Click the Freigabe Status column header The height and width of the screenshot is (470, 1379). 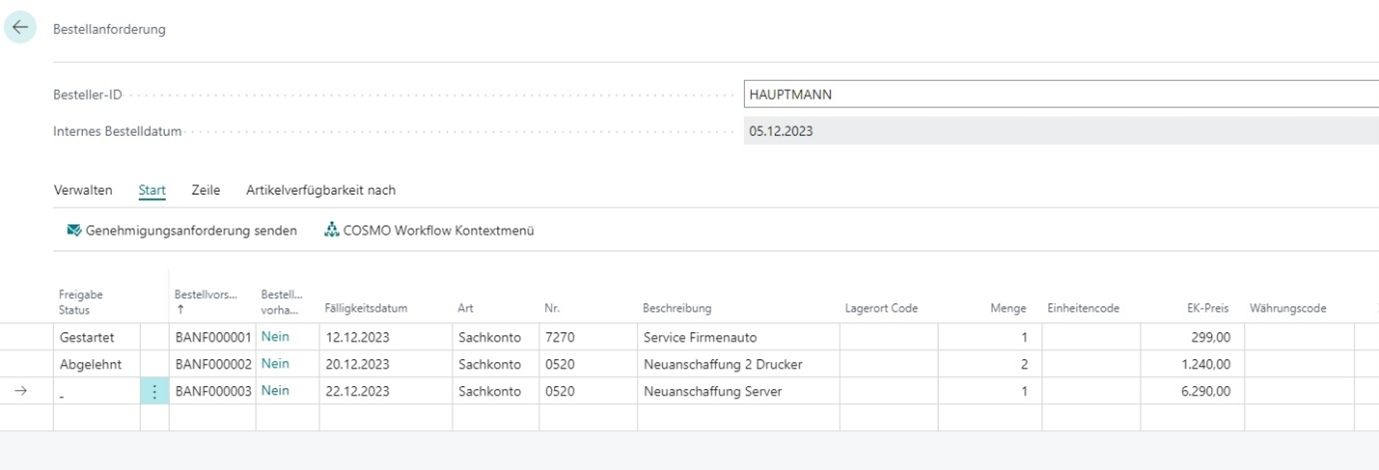[x=81, y=302]
